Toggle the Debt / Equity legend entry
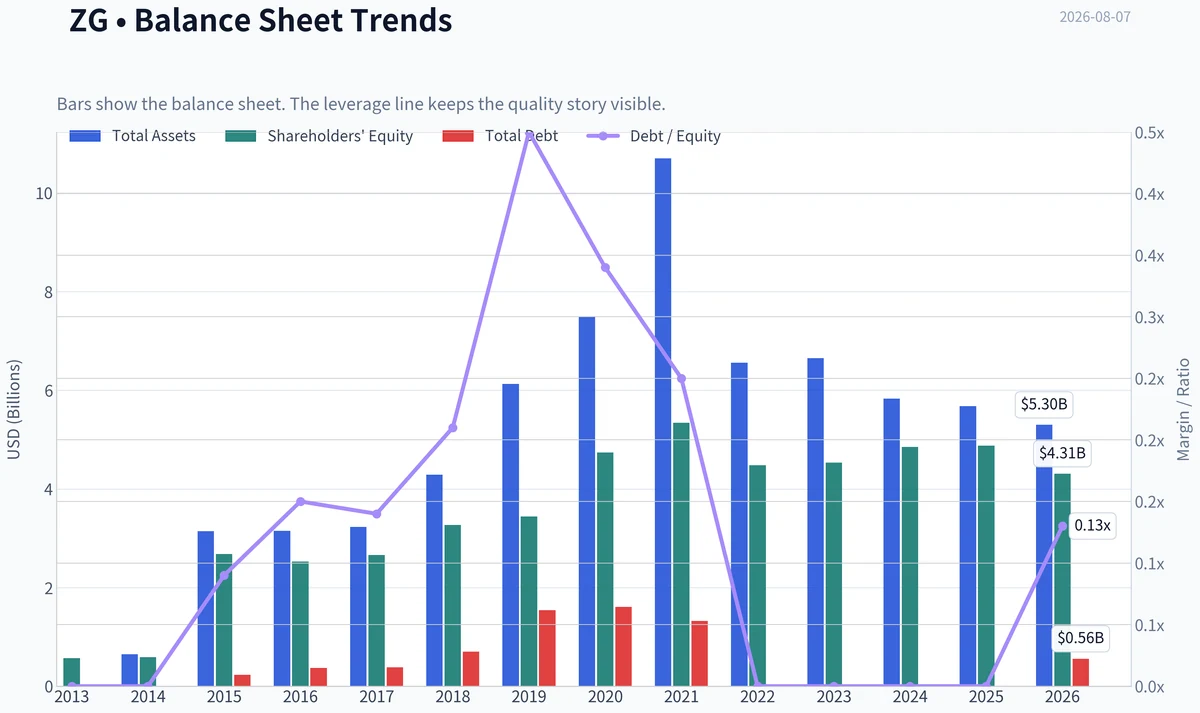This screenshot has height=713, width=1200. click(654, 136)
